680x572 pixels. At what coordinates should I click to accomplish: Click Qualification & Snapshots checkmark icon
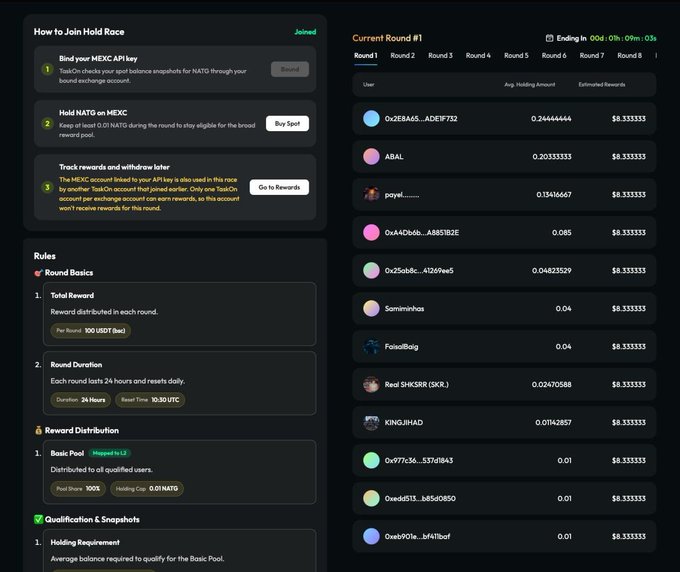(38, 520)
